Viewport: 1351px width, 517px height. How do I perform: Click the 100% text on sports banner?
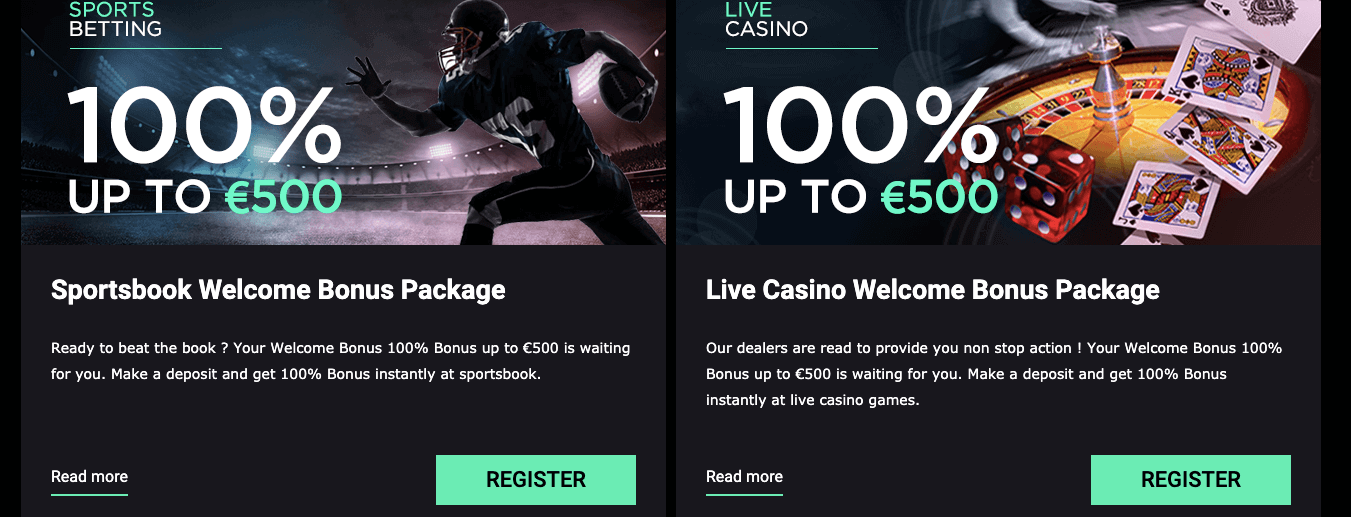tap(205, 125)
